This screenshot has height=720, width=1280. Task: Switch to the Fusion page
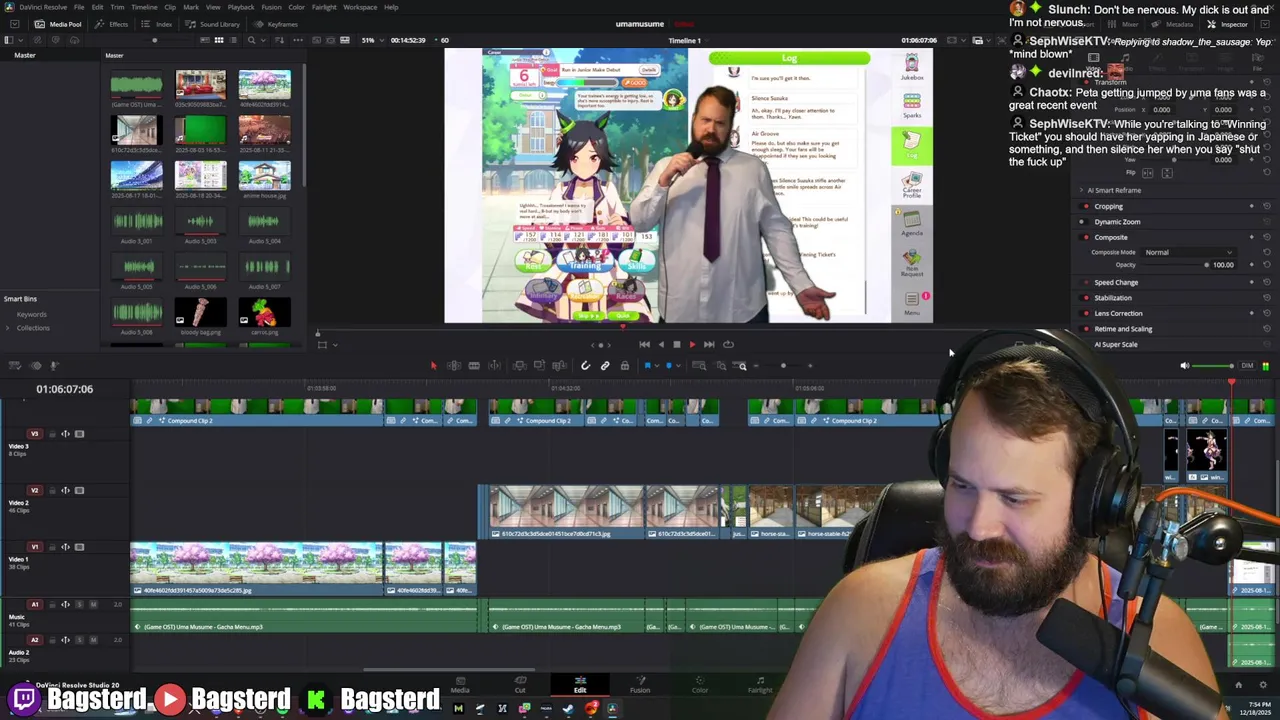pyautogui.click(x=640, y=685)
